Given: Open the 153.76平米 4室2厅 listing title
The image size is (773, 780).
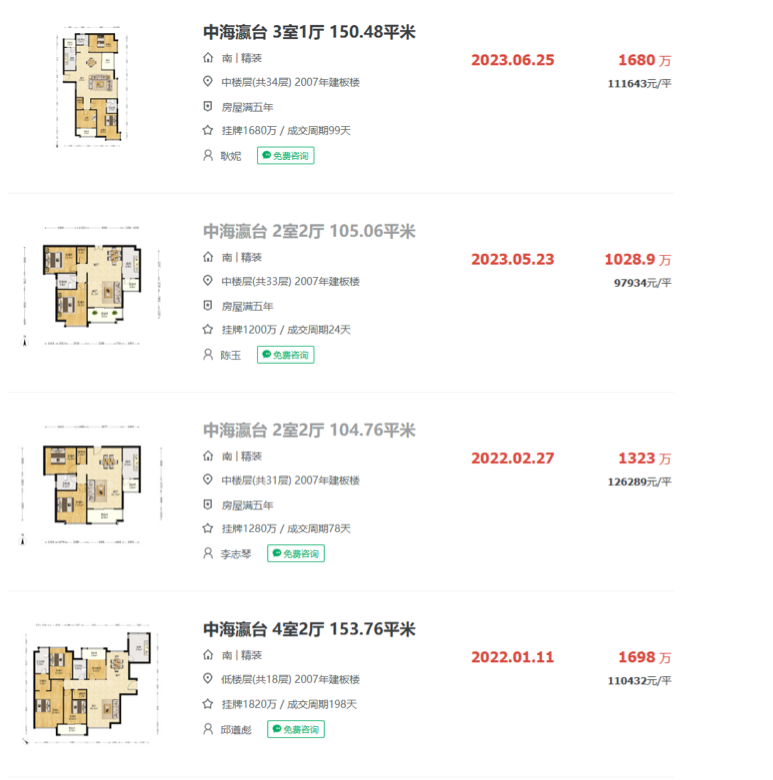Looking at the screenshot, I should [309, 630].
